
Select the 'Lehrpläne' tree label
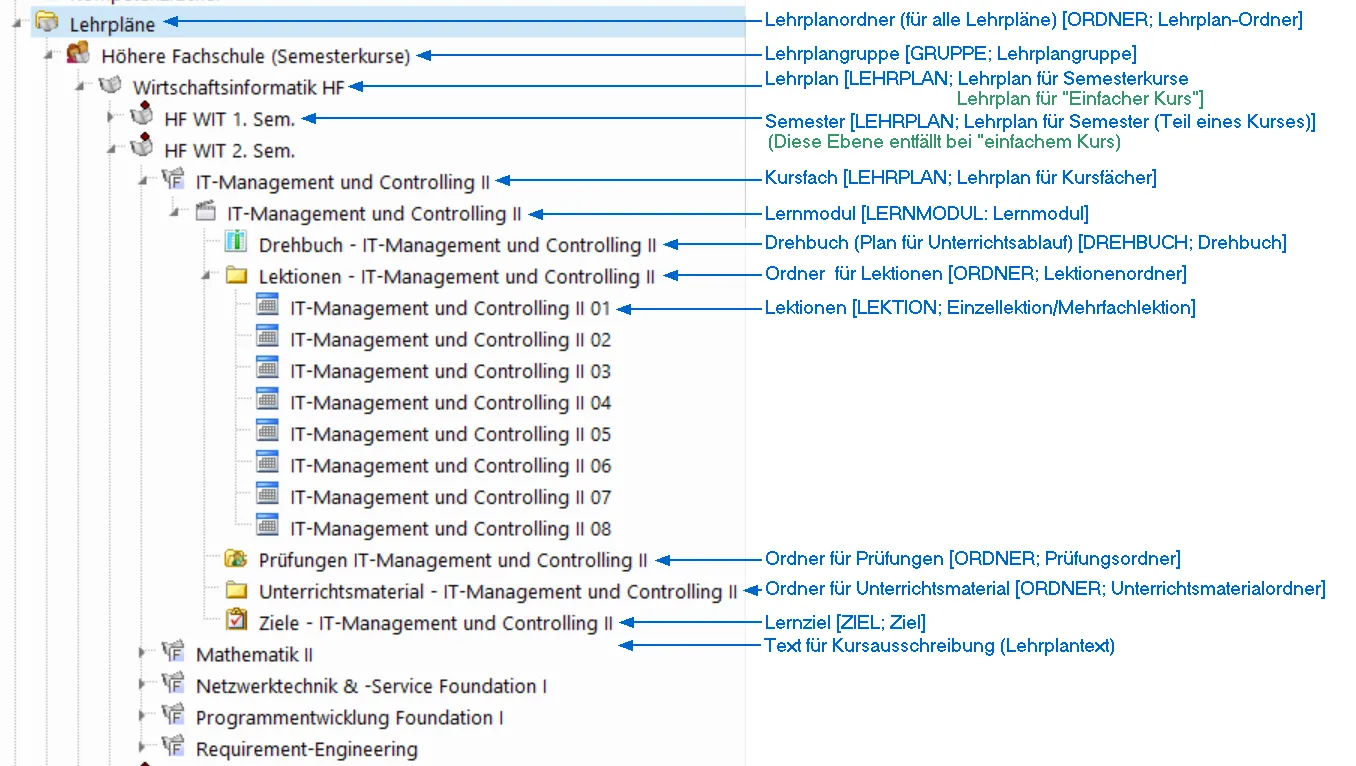click(x=112, y=24)
